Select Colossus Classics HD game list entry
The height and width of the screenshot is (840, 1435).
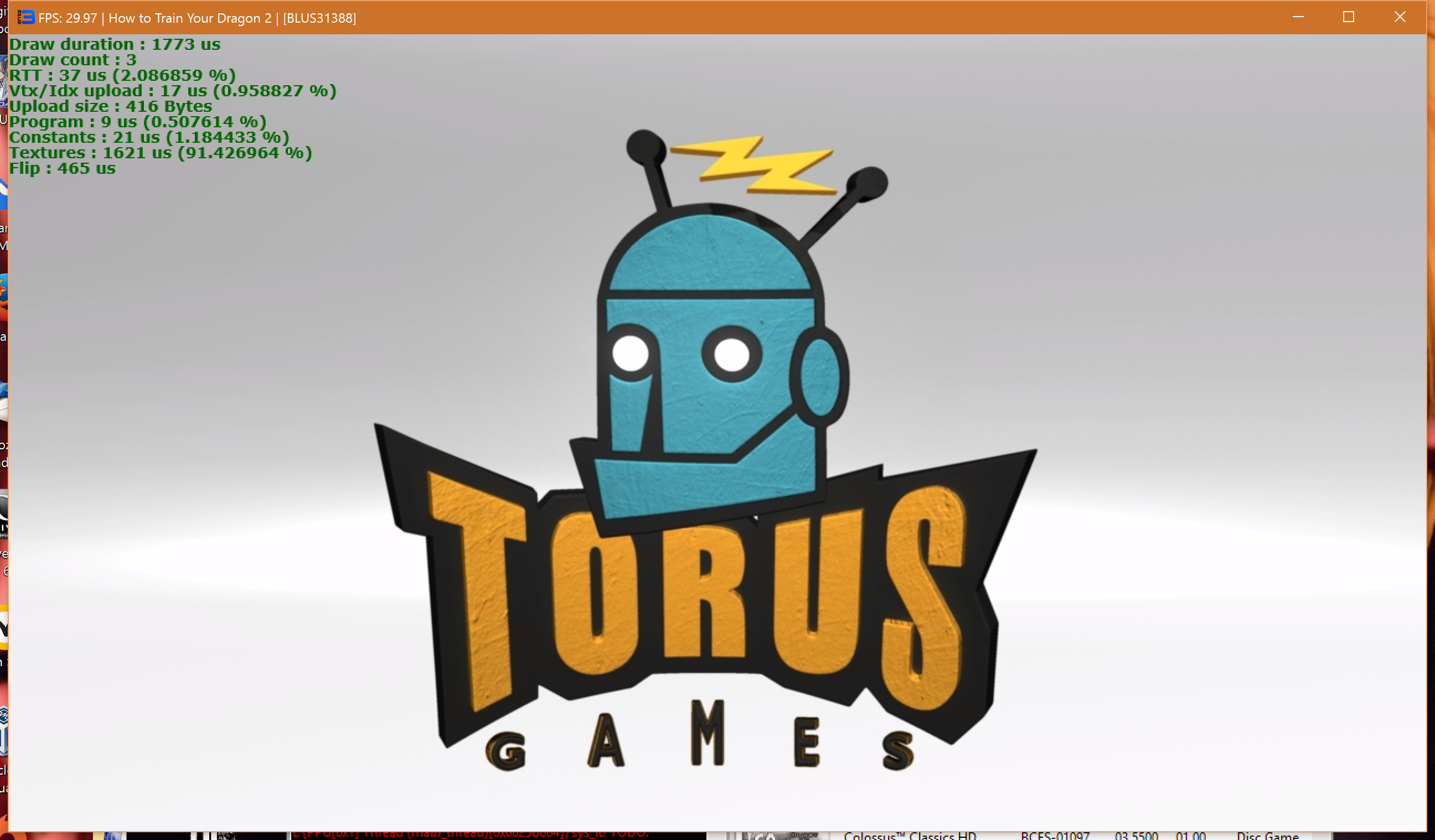(910, 836)
